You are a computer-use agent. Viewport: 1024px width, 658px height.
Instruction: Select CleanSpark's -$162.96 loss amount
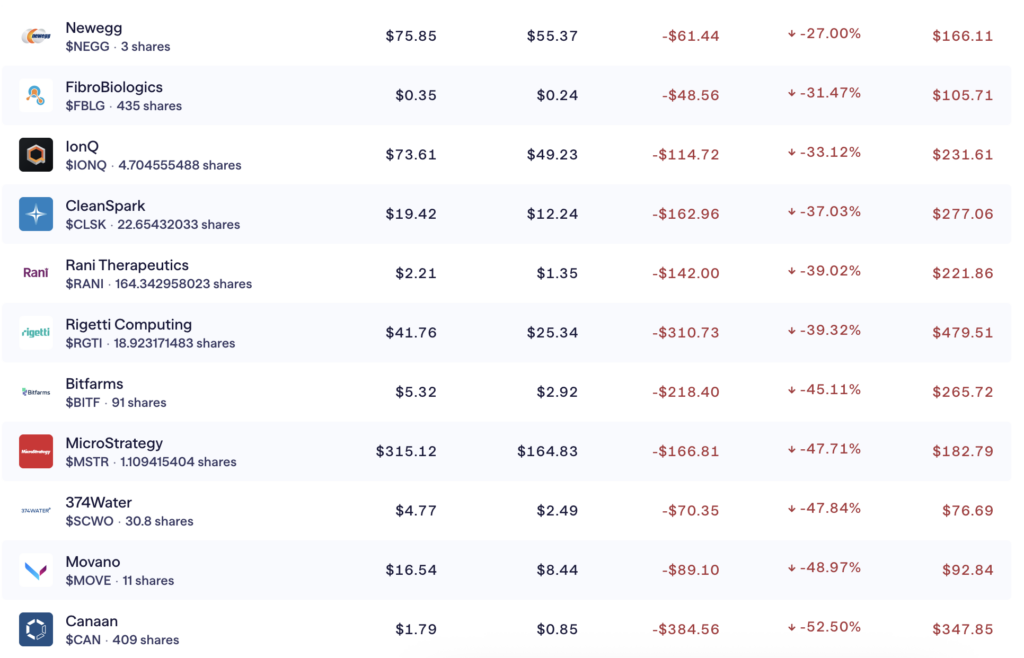tap(685, 214)
